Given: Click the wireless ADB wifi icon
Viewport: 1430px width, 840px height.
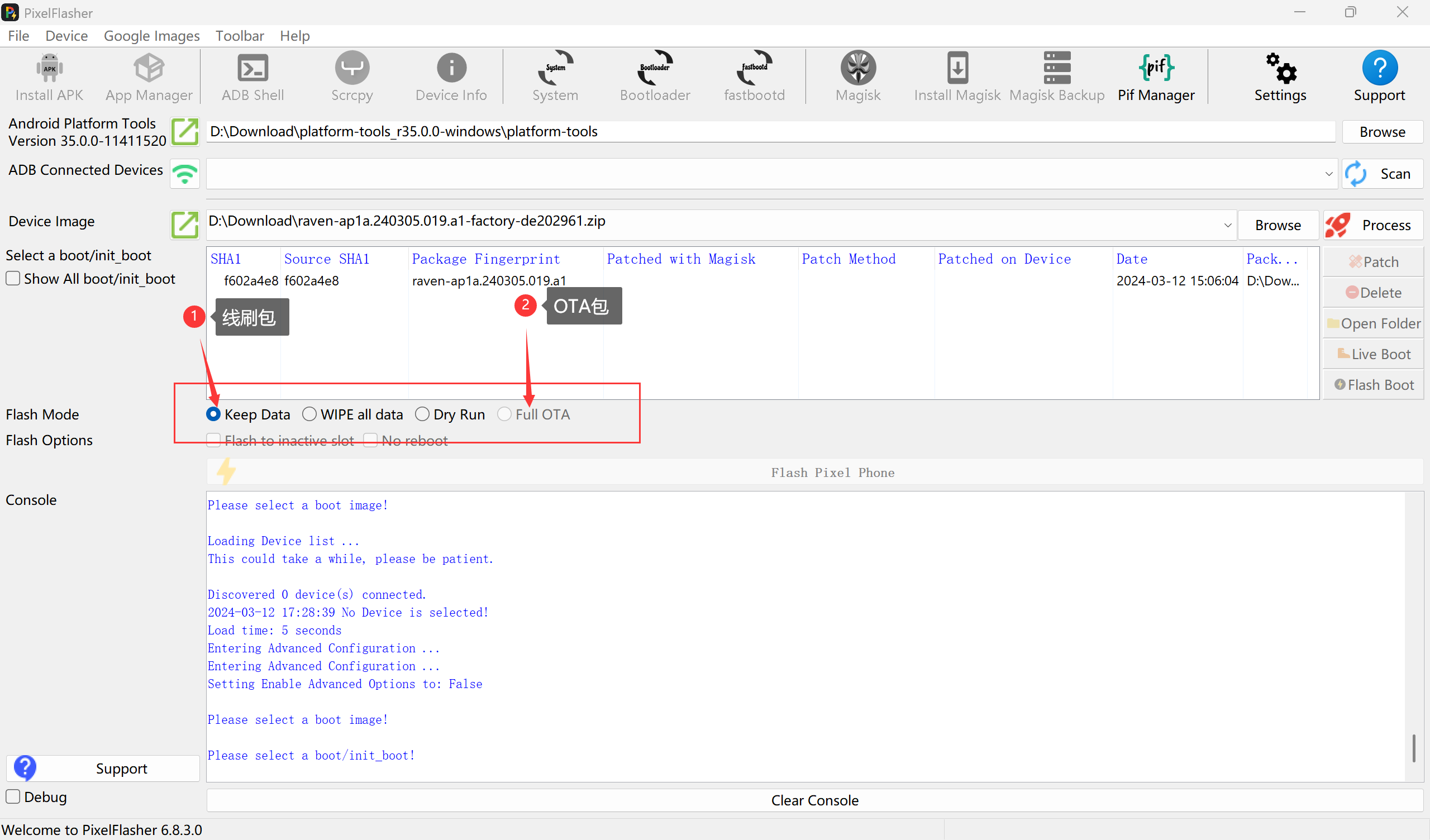Looking at the screenshot, I should pos(185,174).
